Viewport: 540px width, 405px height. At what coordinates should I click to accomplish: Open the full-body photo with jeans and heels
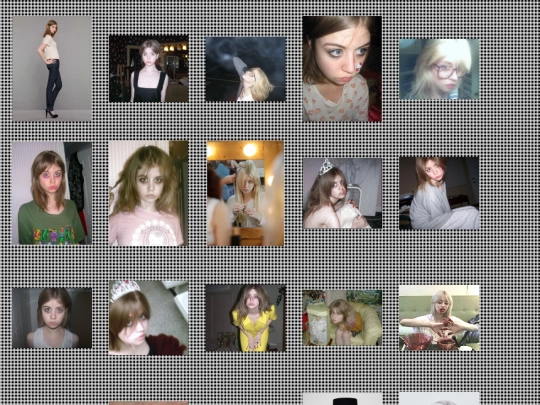tap(52, 69)
